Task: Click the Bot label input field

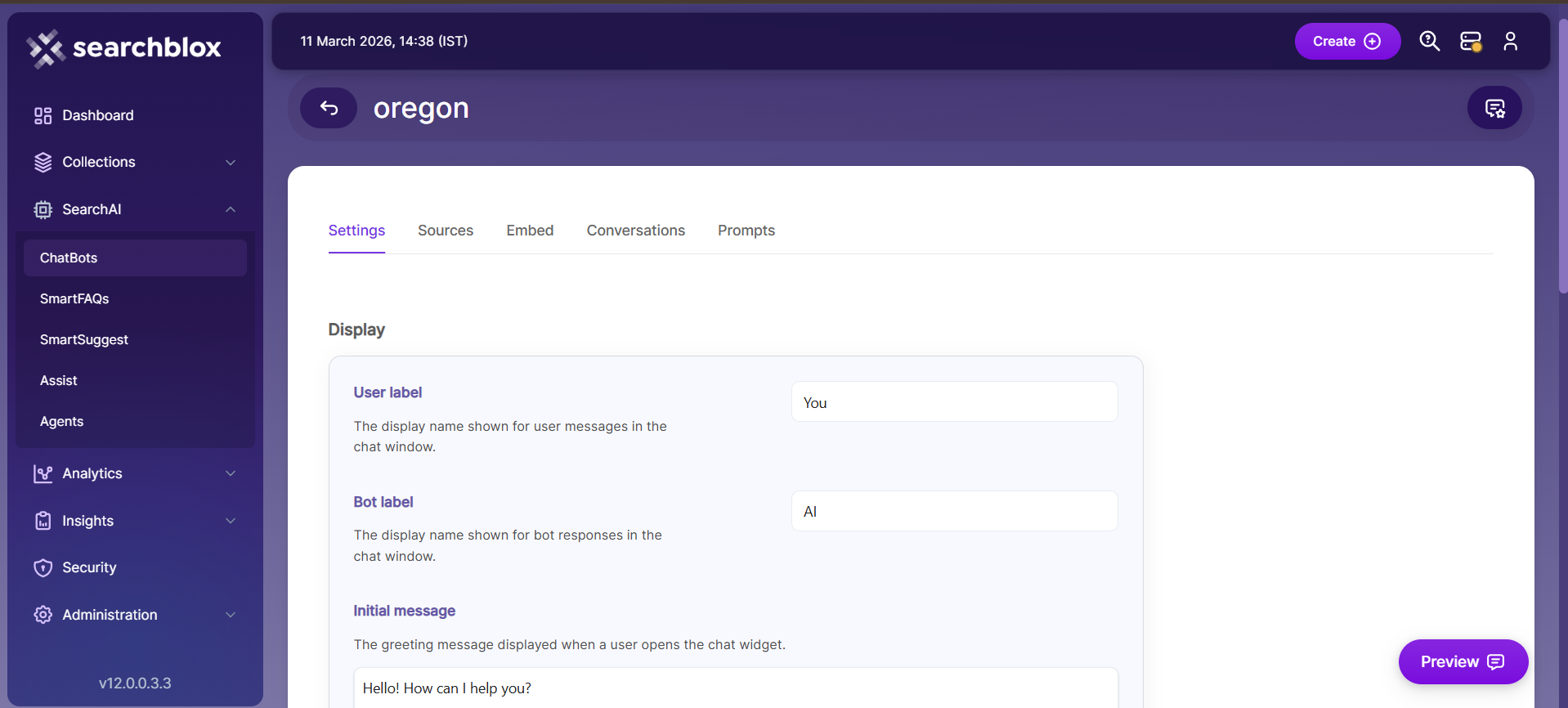Action: click(x=954, y=511)
